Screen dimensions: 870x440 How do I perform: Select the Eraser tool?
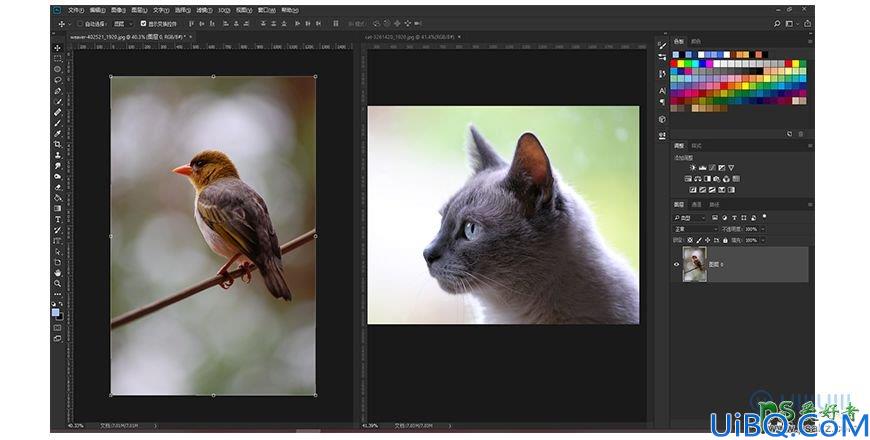click(x=58, y=188)
